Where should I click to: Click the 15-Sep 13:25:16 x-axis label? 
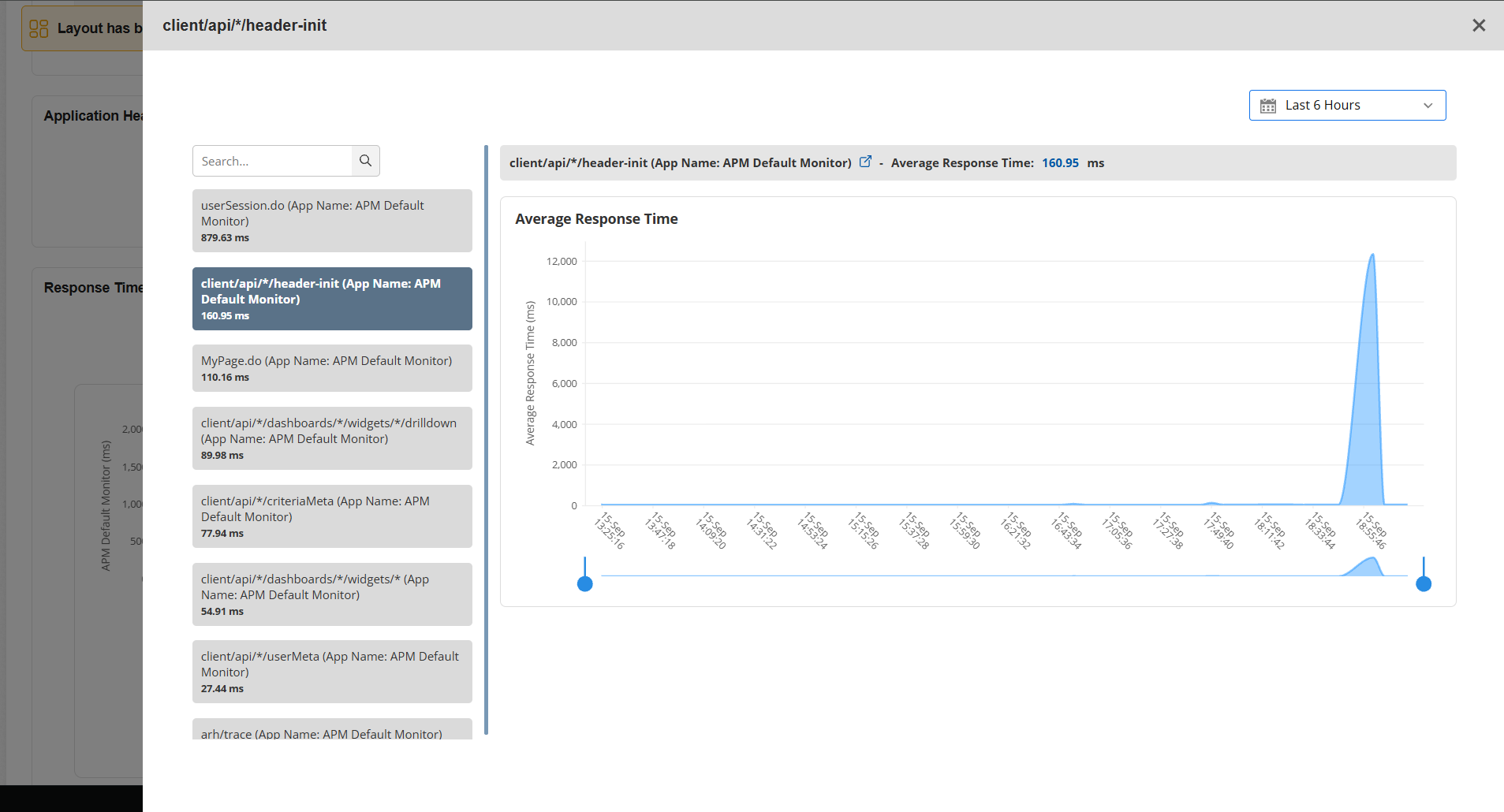[x=610, y=531]
